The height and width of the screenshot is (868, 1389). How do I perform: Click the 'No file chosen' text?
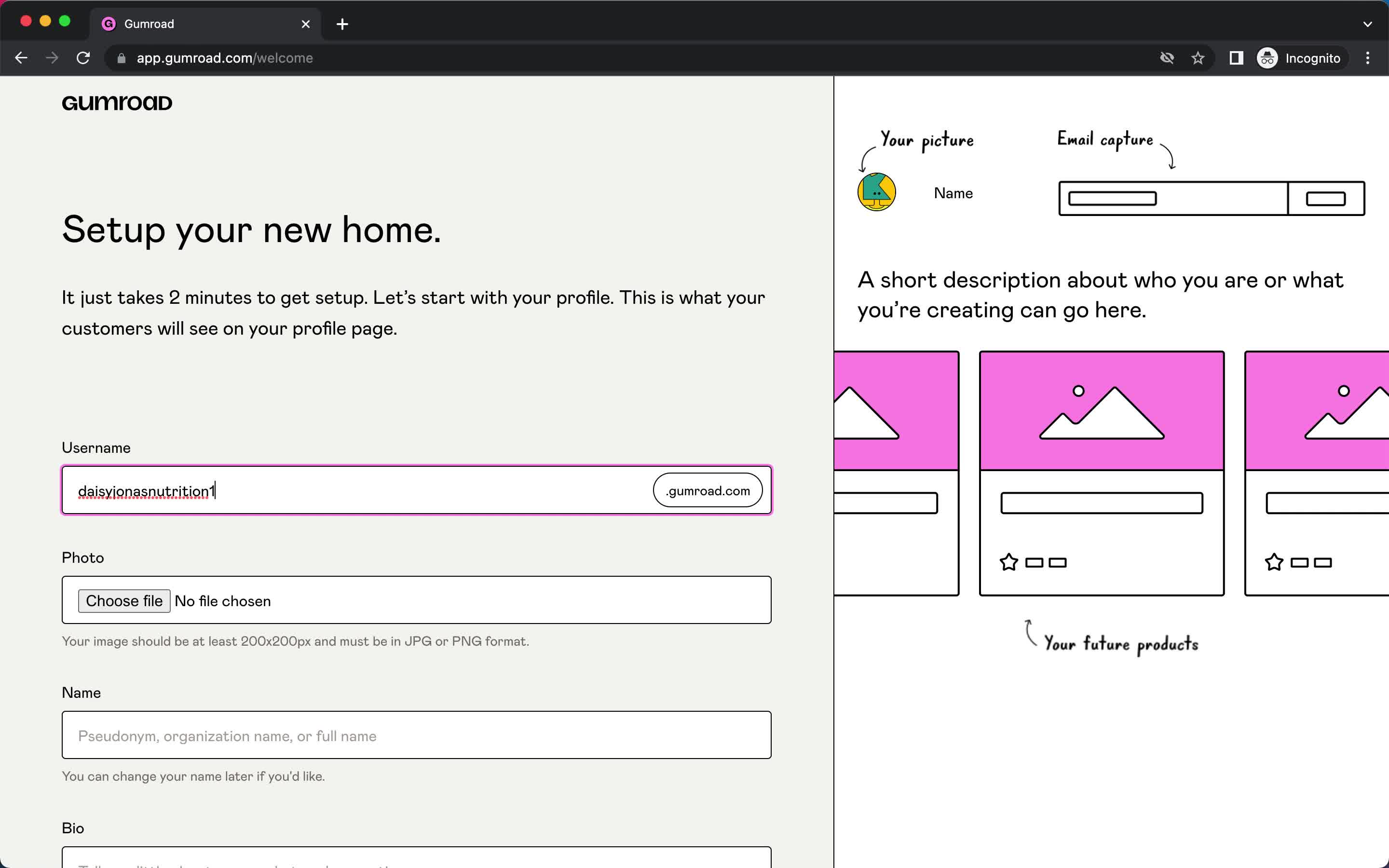point(223,601)
